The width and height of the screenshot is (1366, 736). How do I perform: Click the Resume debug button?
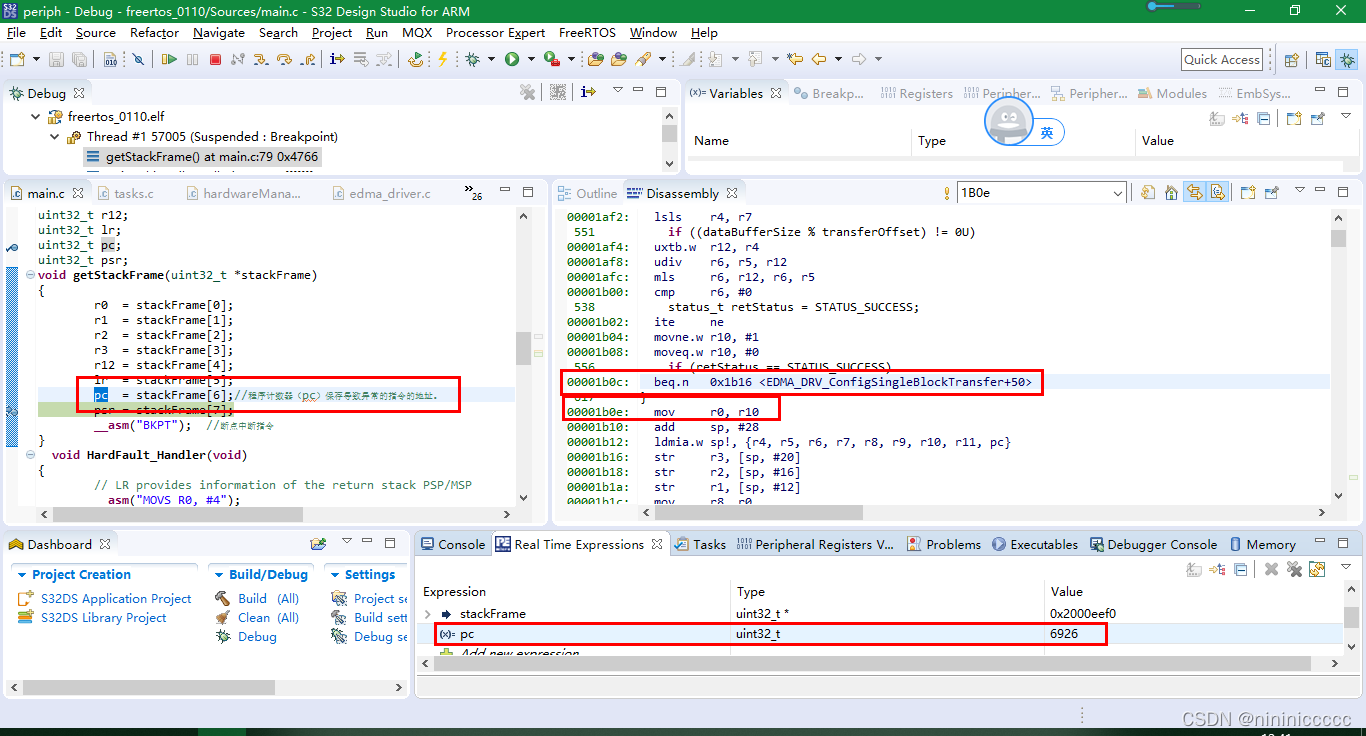click(169, 60)
